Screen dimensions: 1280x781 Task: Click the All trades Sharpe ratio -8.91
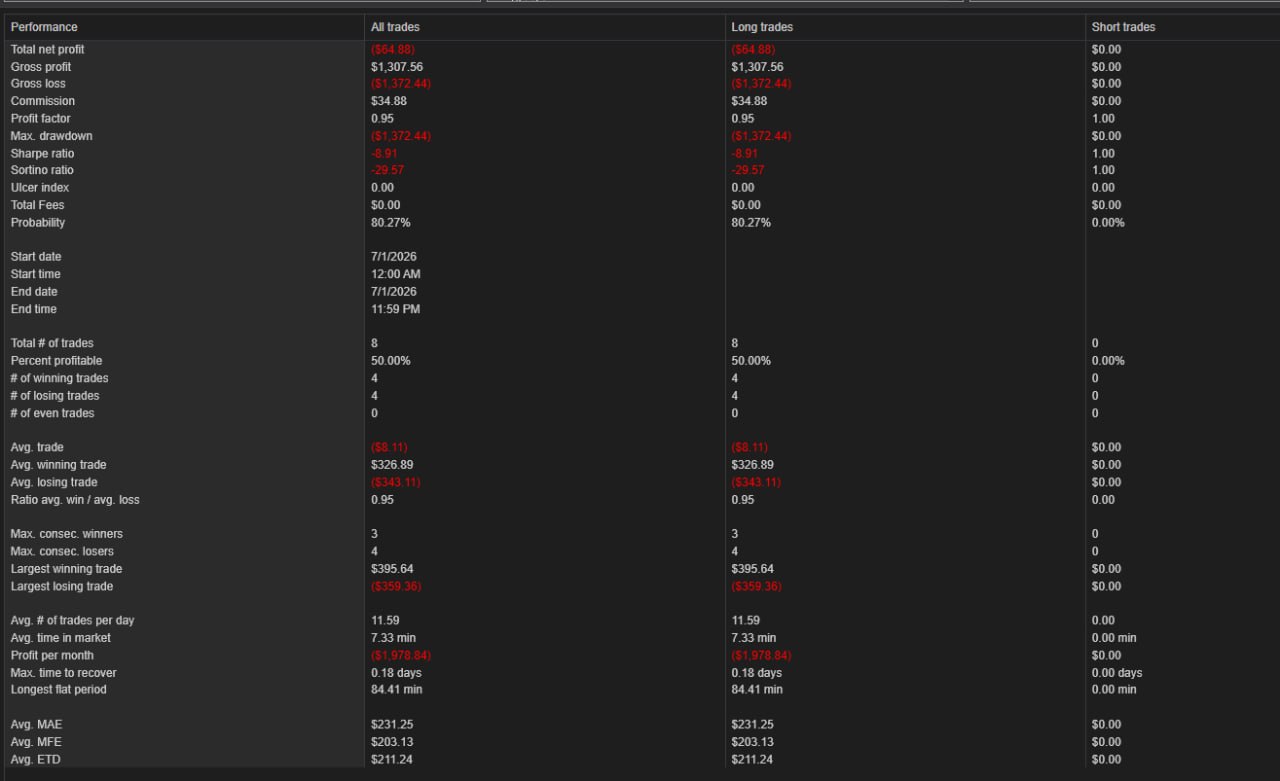click(x=384, y=154)
